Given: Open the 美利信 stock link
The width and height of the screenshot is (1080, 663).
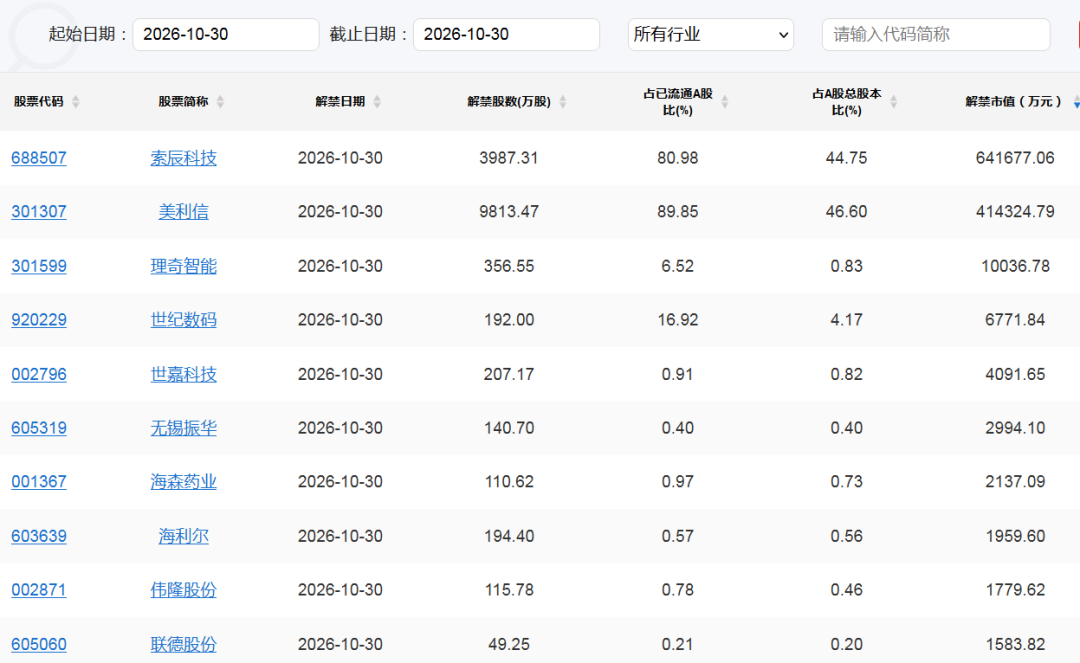Looking at the screenshot, I should 184,211.
